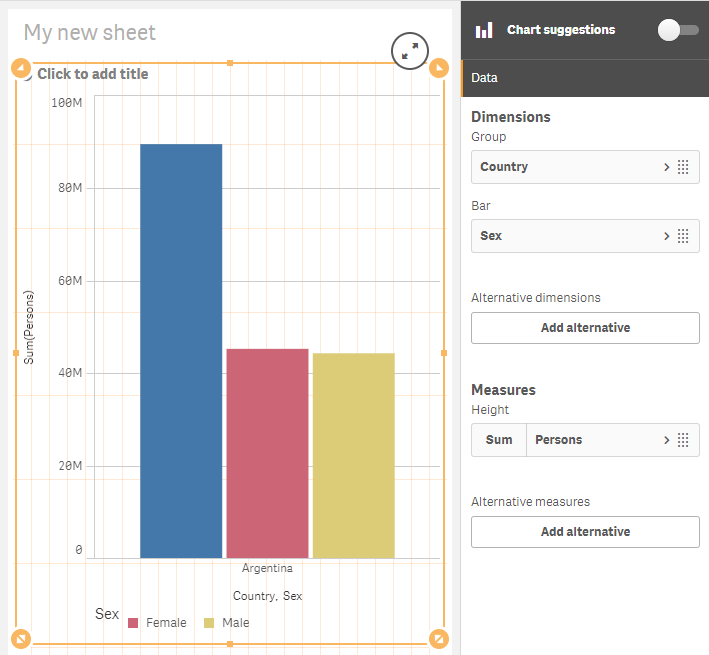Click the full screen expand icon
Screen dimensions: 709x655
409,52
